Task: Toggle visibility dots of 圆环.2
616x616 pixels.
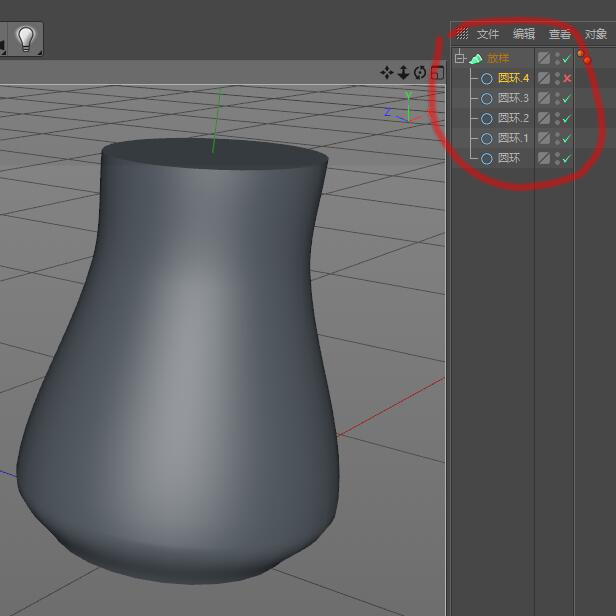Action: [557, 118]
